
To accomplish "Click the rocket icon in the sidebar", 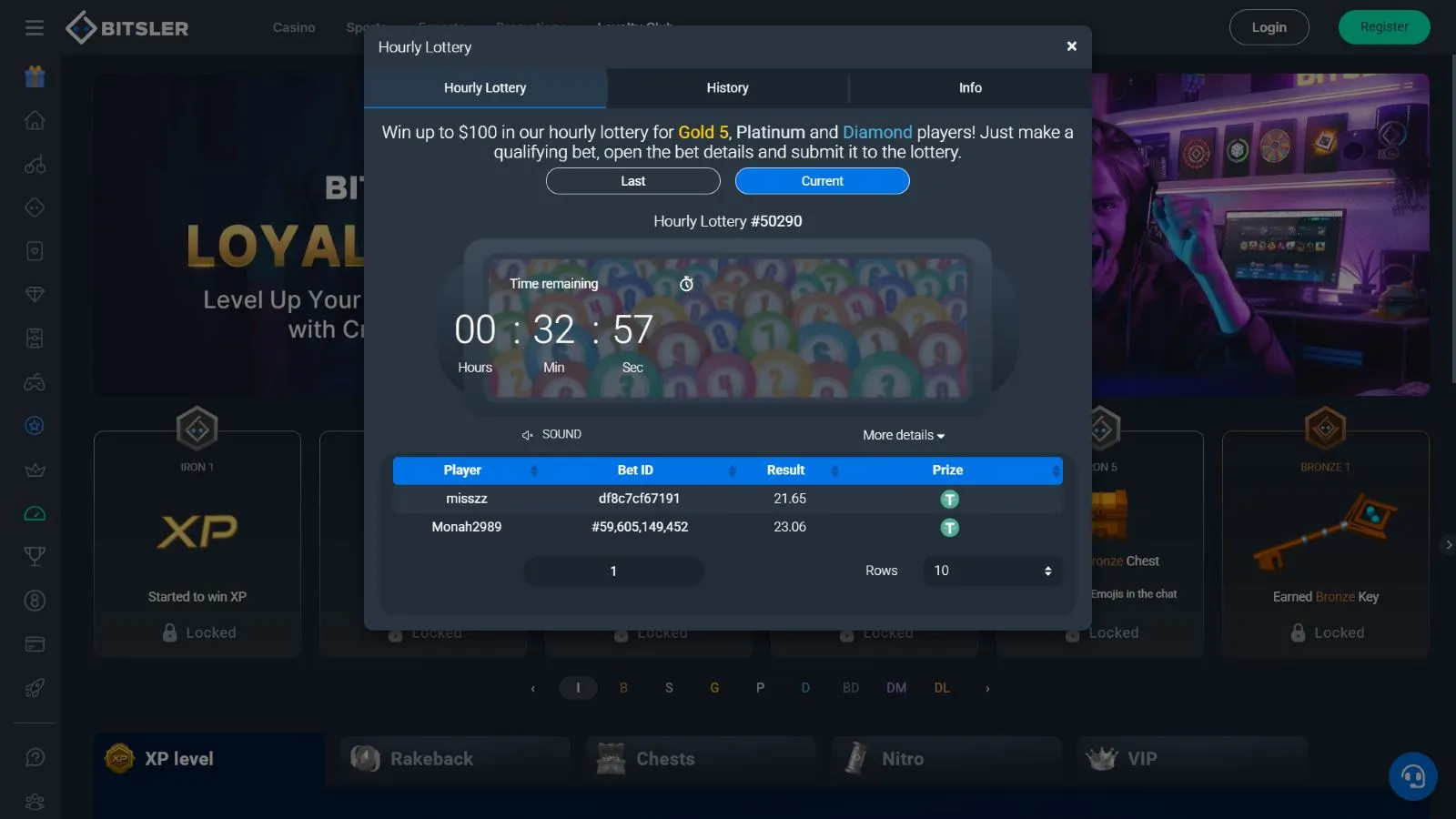I will pos(35,688).
